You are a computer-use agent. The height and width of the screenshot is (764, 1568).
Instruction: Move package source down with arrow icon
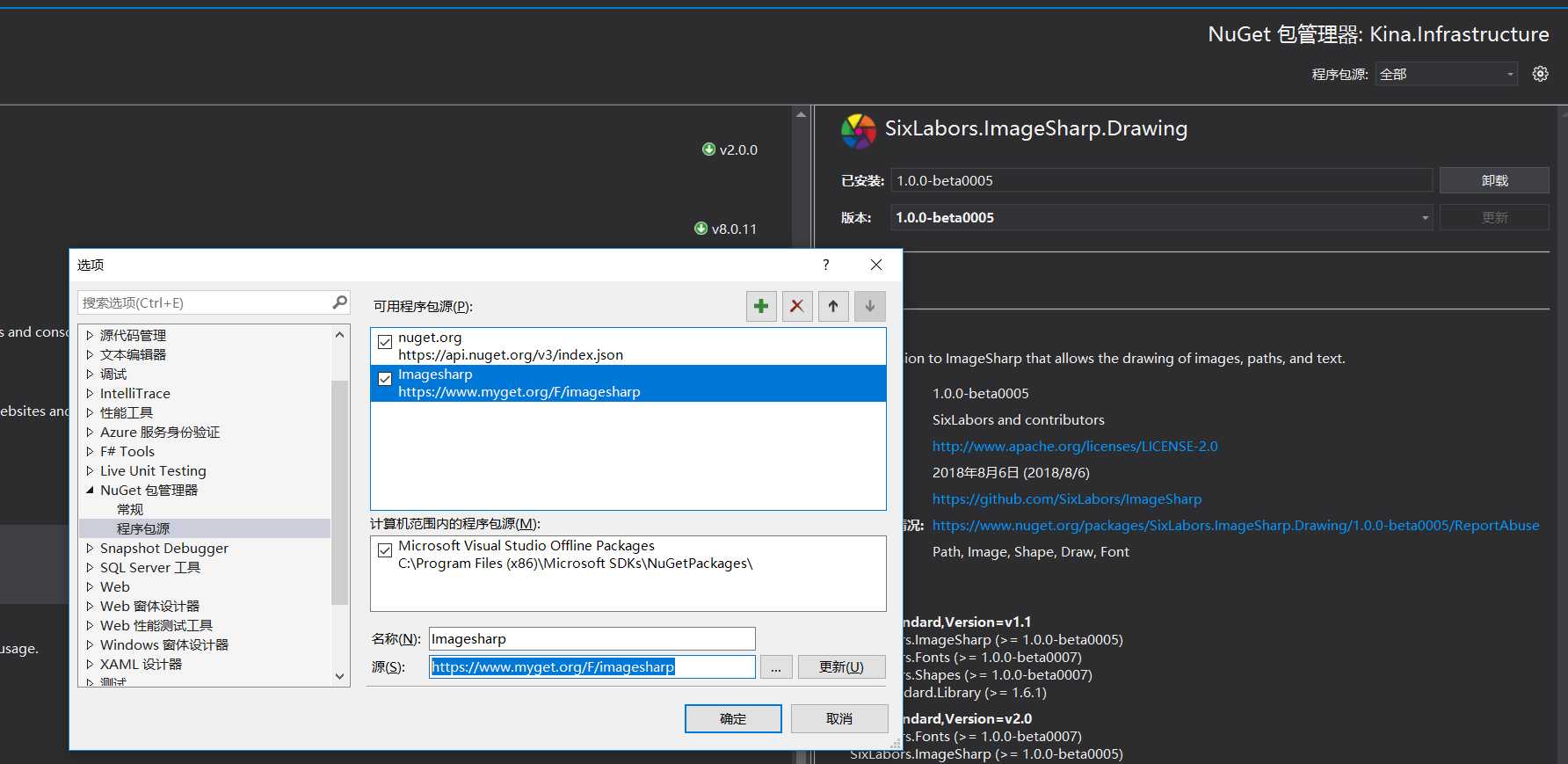click(x=869, y=306)
